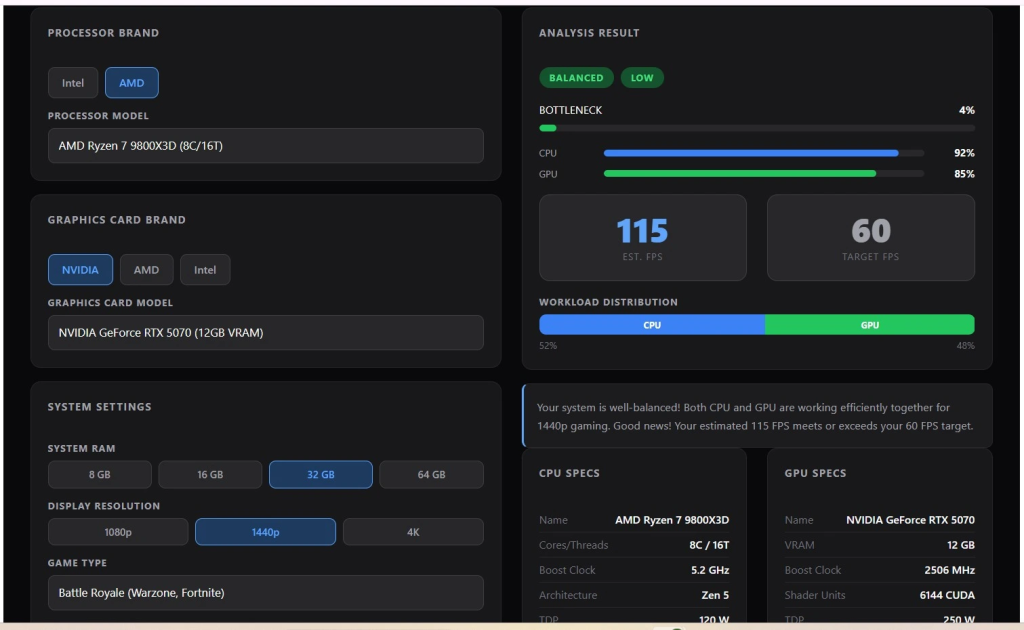Click the CPU workload distribution segment
Viewport: 1024px width, 630px height.
(x=652, y=324)
